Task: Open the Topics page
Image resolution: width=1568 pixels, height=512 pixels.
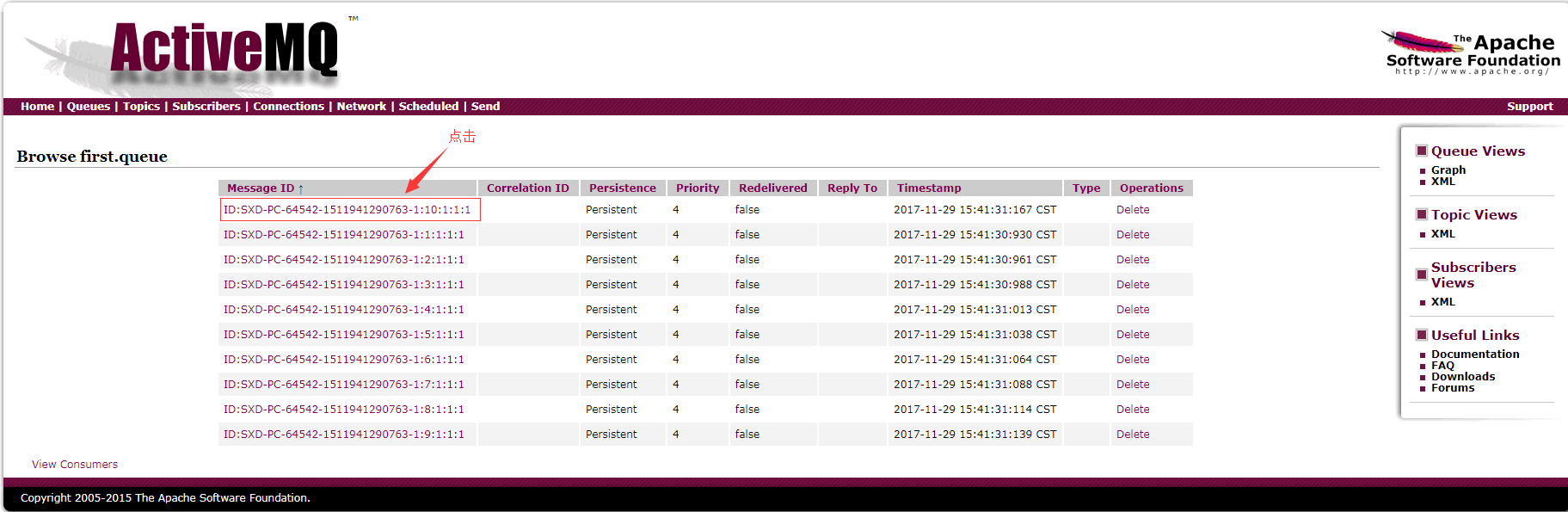Action: tap(141, 106)
